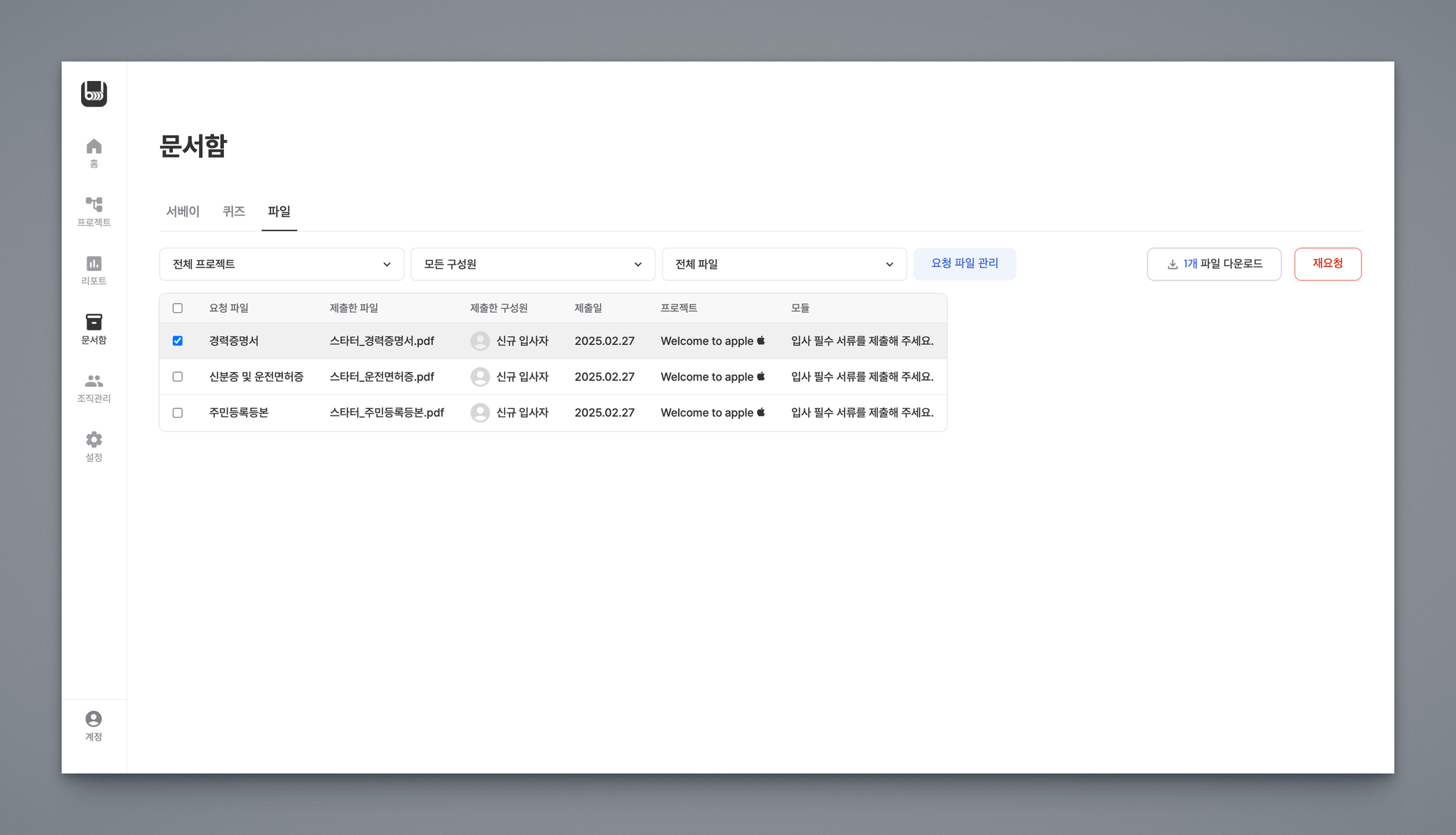Expand the 전체 파일 dropdown
Image resolution: width=1456 pixels, height=835 pixels.
[x=784, y=264]
